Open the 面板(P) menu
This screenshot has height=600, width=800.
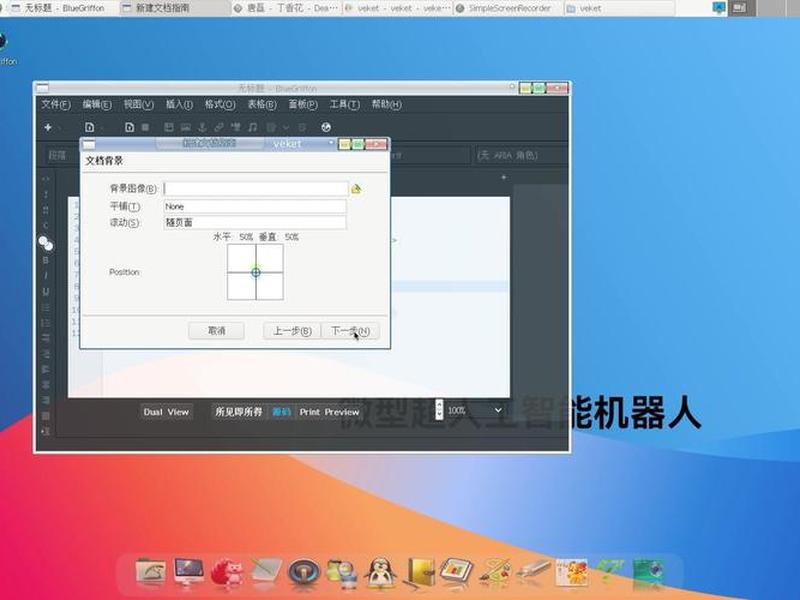coord(303,104)
